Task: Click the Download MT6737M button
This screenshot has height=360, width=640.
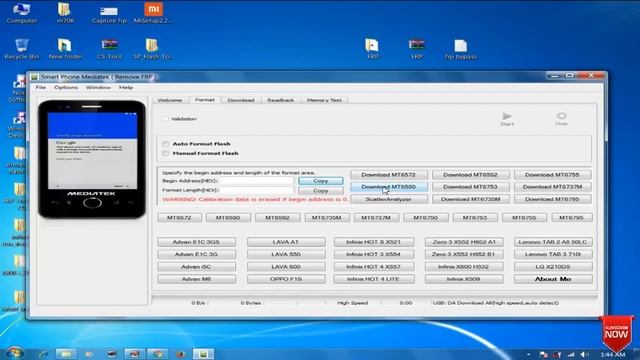Action: pos(552,187)
